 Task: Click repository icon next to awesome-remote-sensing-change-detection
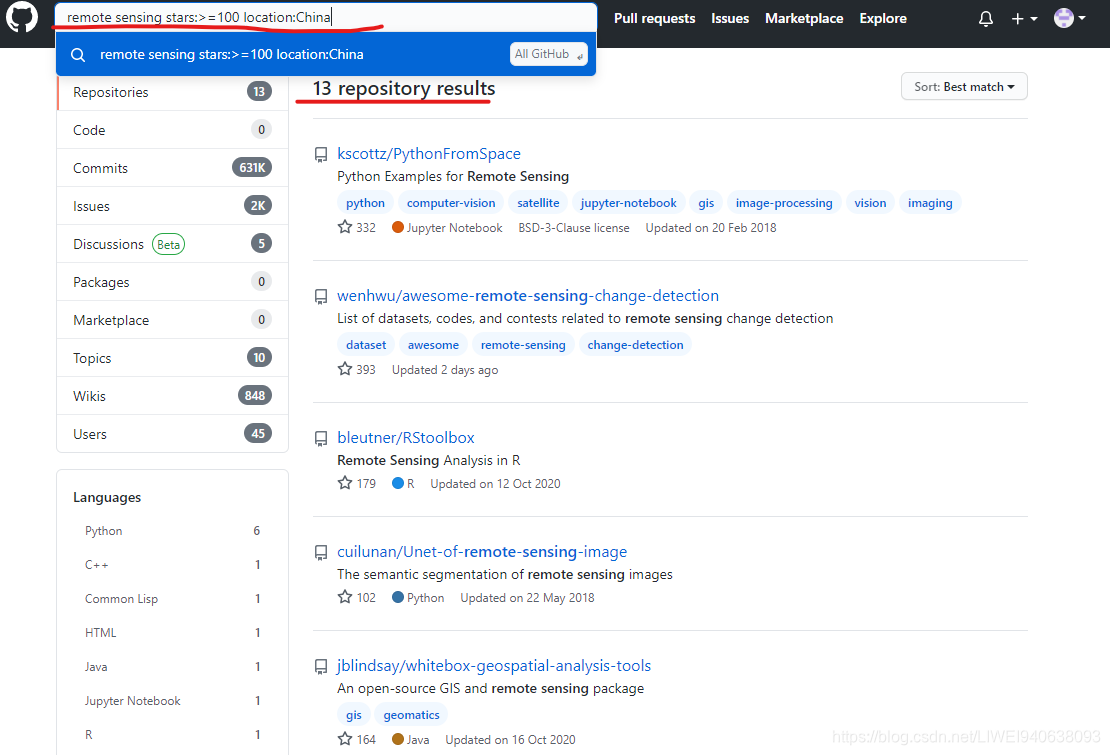coord(321,296)
